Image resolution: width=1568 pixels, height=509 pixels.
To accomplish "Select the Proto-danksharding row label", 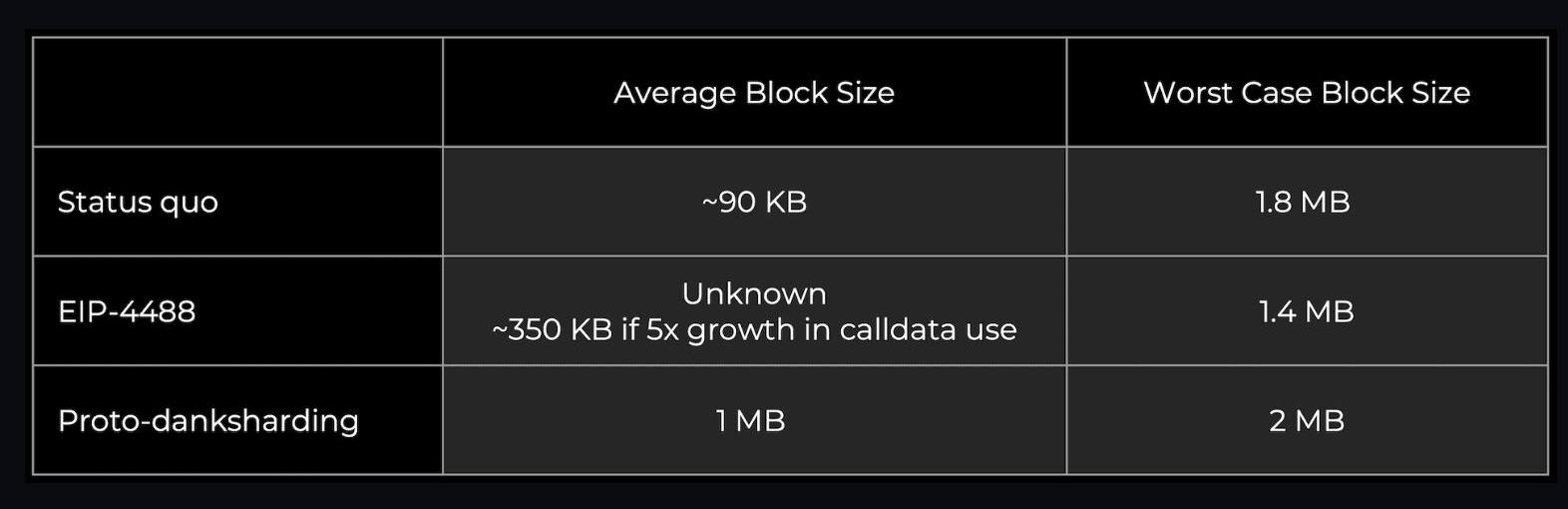I will [208, 421].
